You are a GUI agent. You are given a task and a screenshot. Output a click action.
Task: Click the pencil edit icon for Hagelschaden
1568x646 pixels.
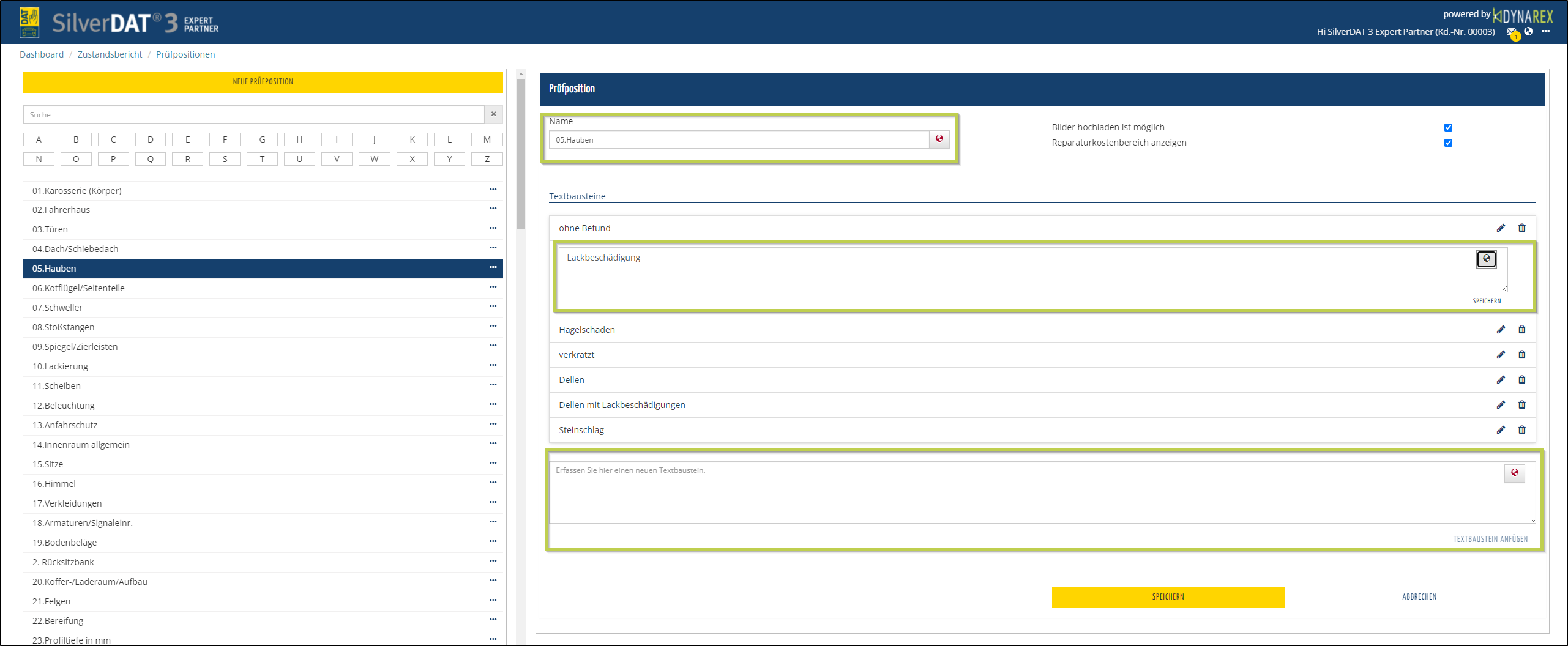point(1501,330)
